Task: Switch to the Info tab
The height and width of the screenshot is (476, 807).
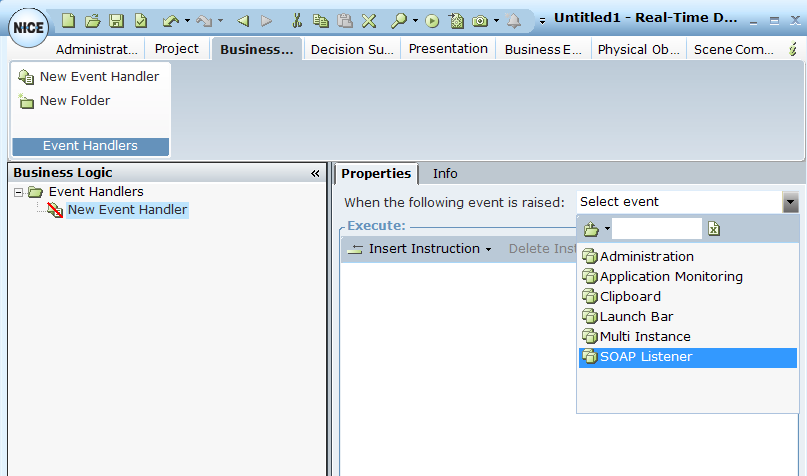Action: click(x=445, y=173)
